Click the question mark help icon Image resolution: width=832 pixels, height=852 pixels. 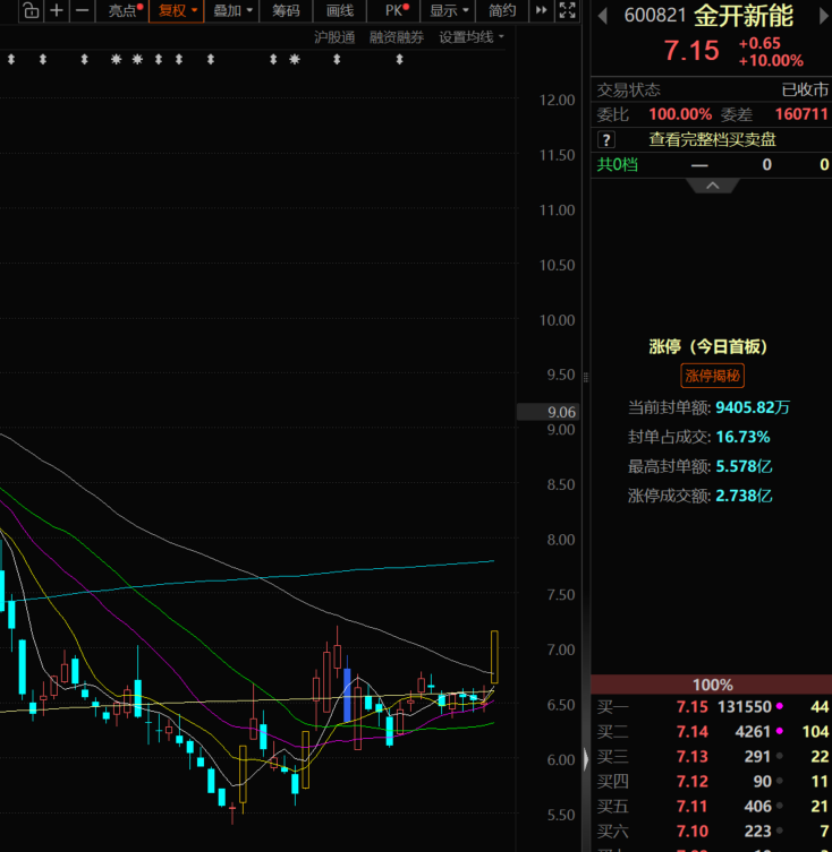(606, 140)
